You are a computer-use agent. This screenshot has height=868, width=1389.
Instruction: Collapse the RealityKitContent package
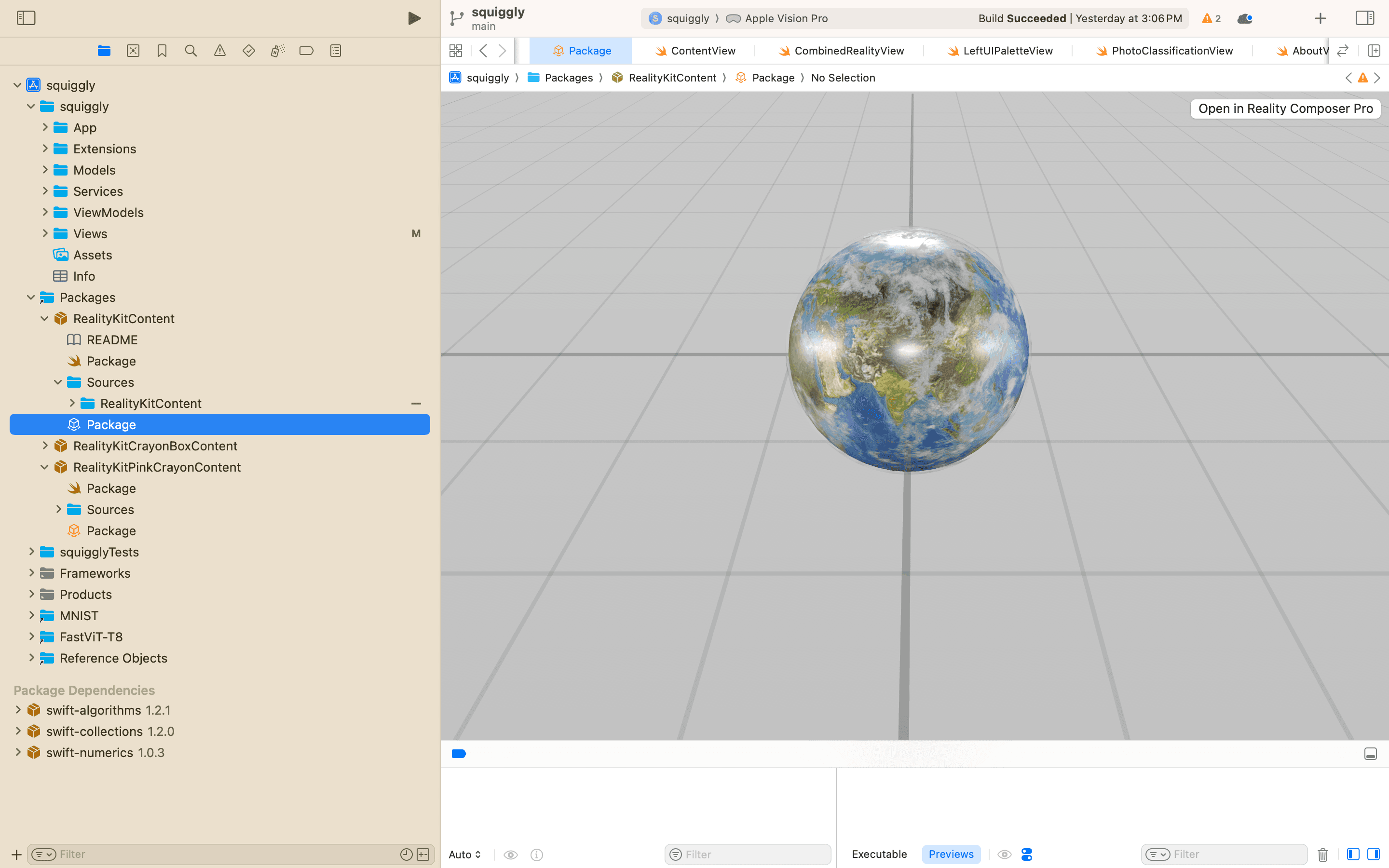coord(45,319)
